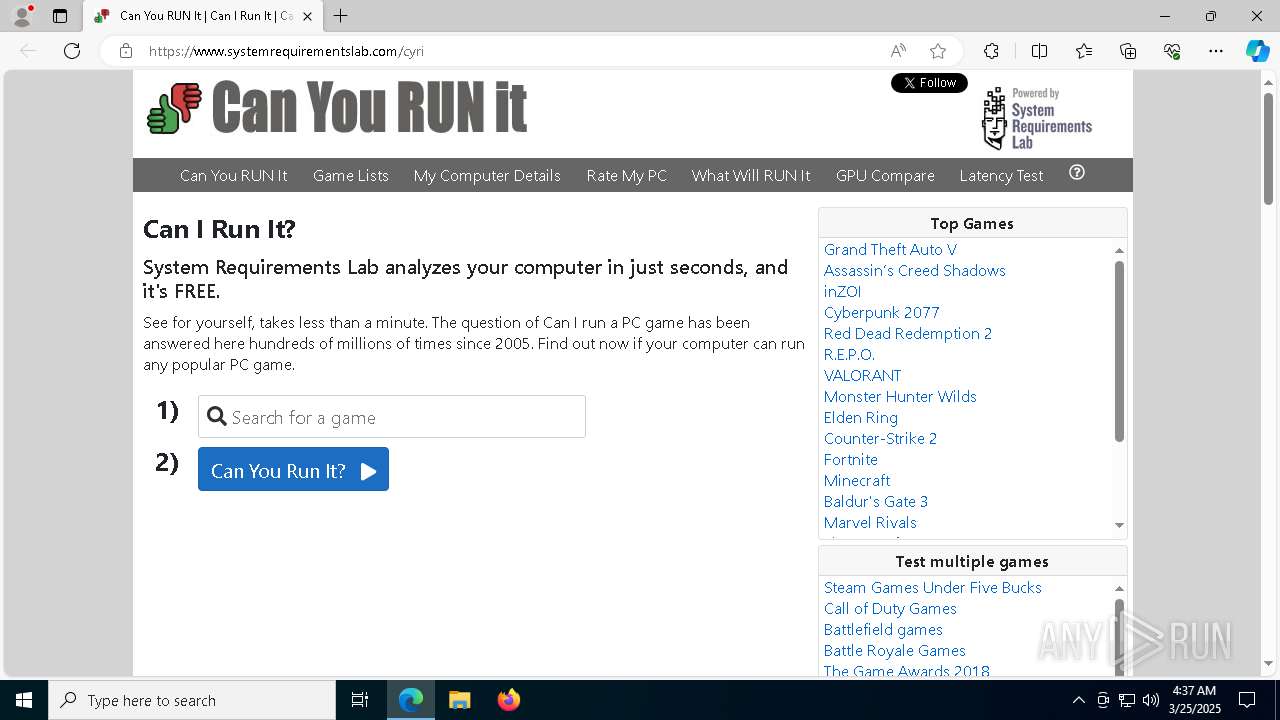1280x720 pixels.
Task: Click the Can You Run It? button
Action: click(x=293, y=469)
